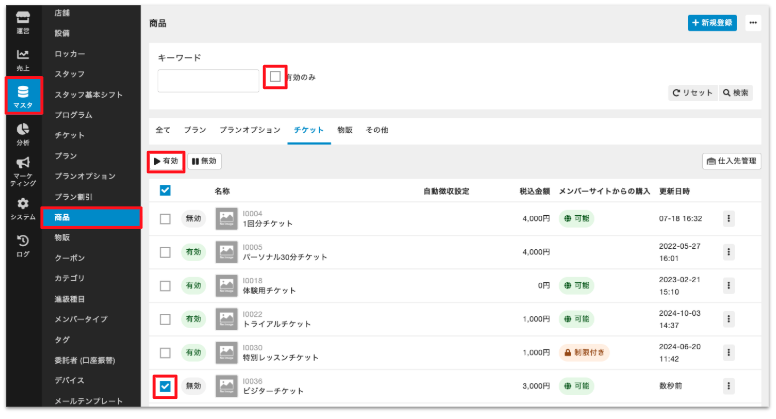Click the キーワード input field
This screenshot has height=419, width=776.
(208, 80)
